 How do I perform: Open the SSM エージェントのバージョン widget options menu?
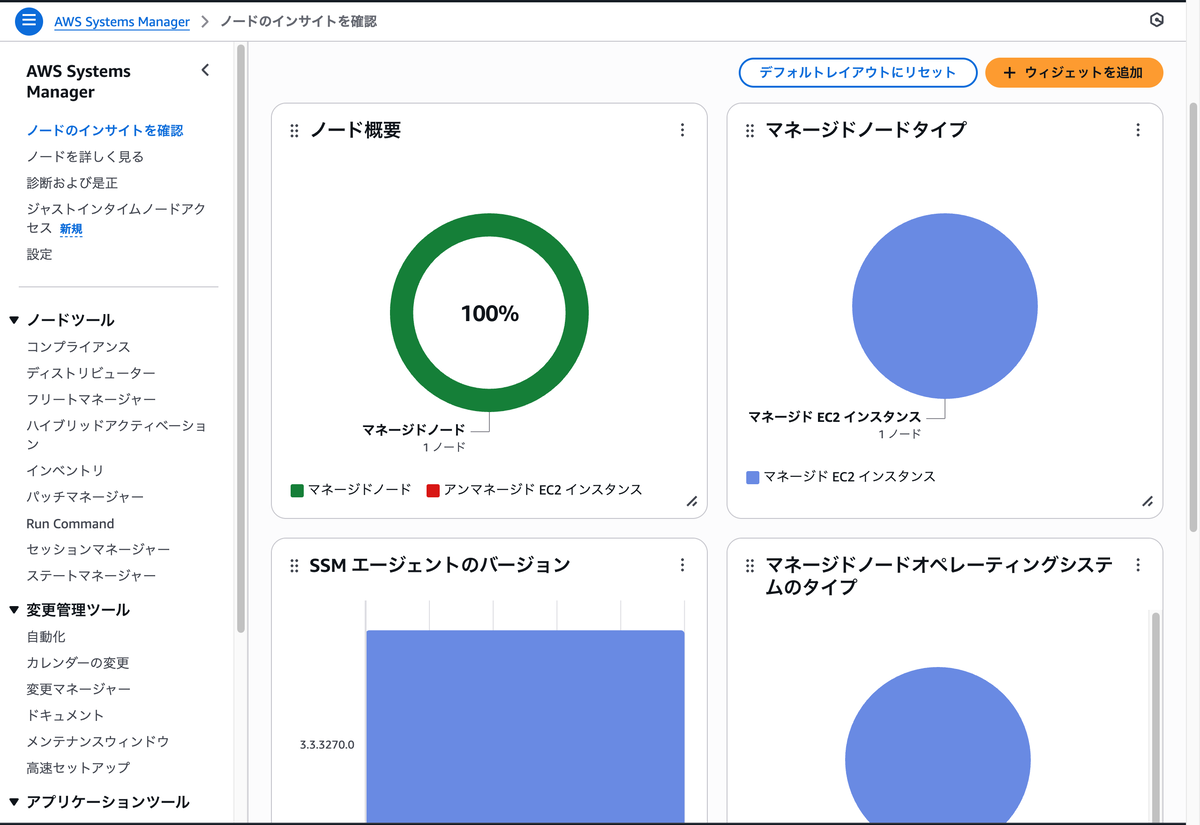pos(682,565)
